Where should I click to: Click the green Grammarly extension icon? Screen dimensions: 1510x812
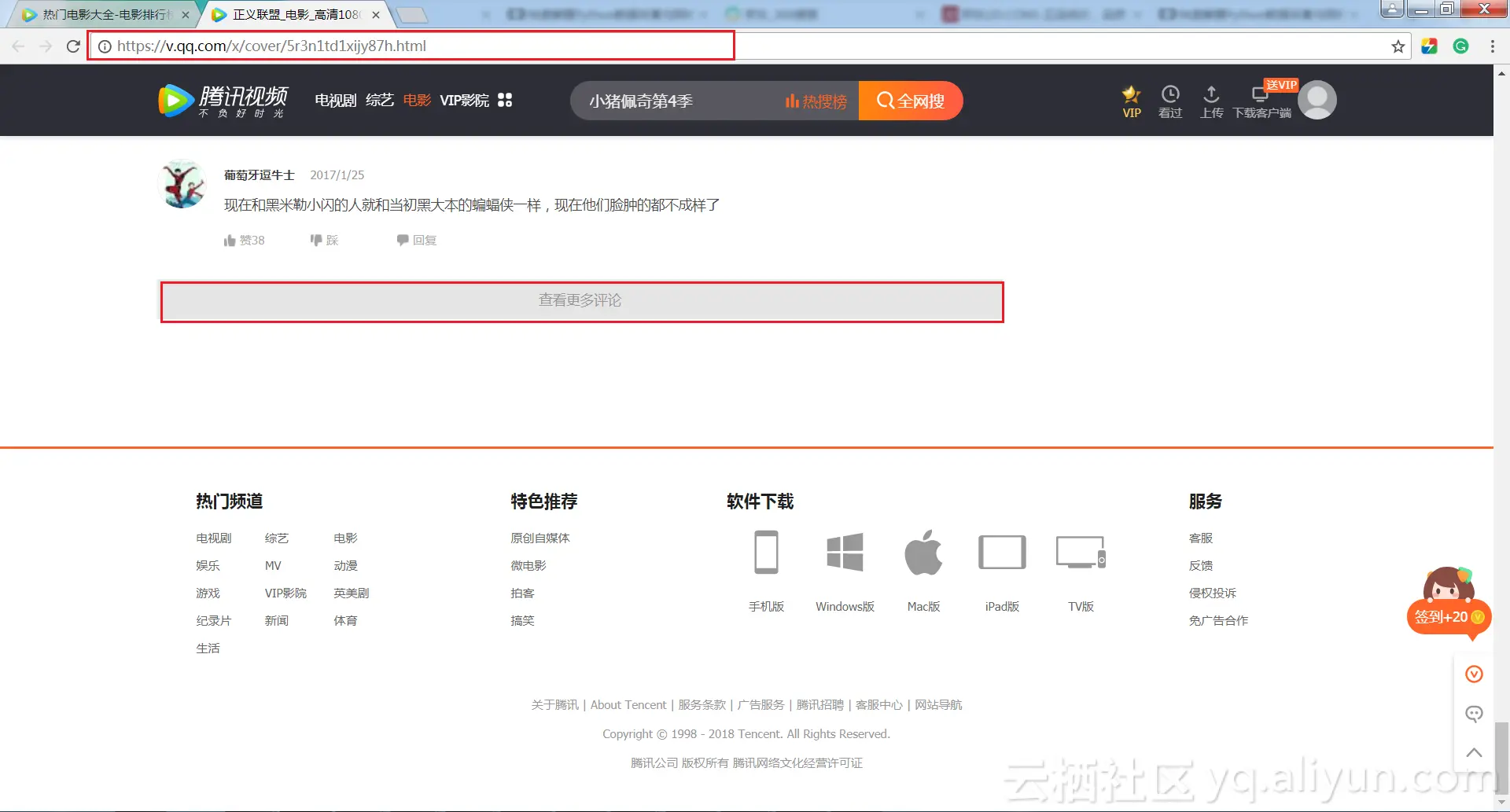[x=1460, y=46]
